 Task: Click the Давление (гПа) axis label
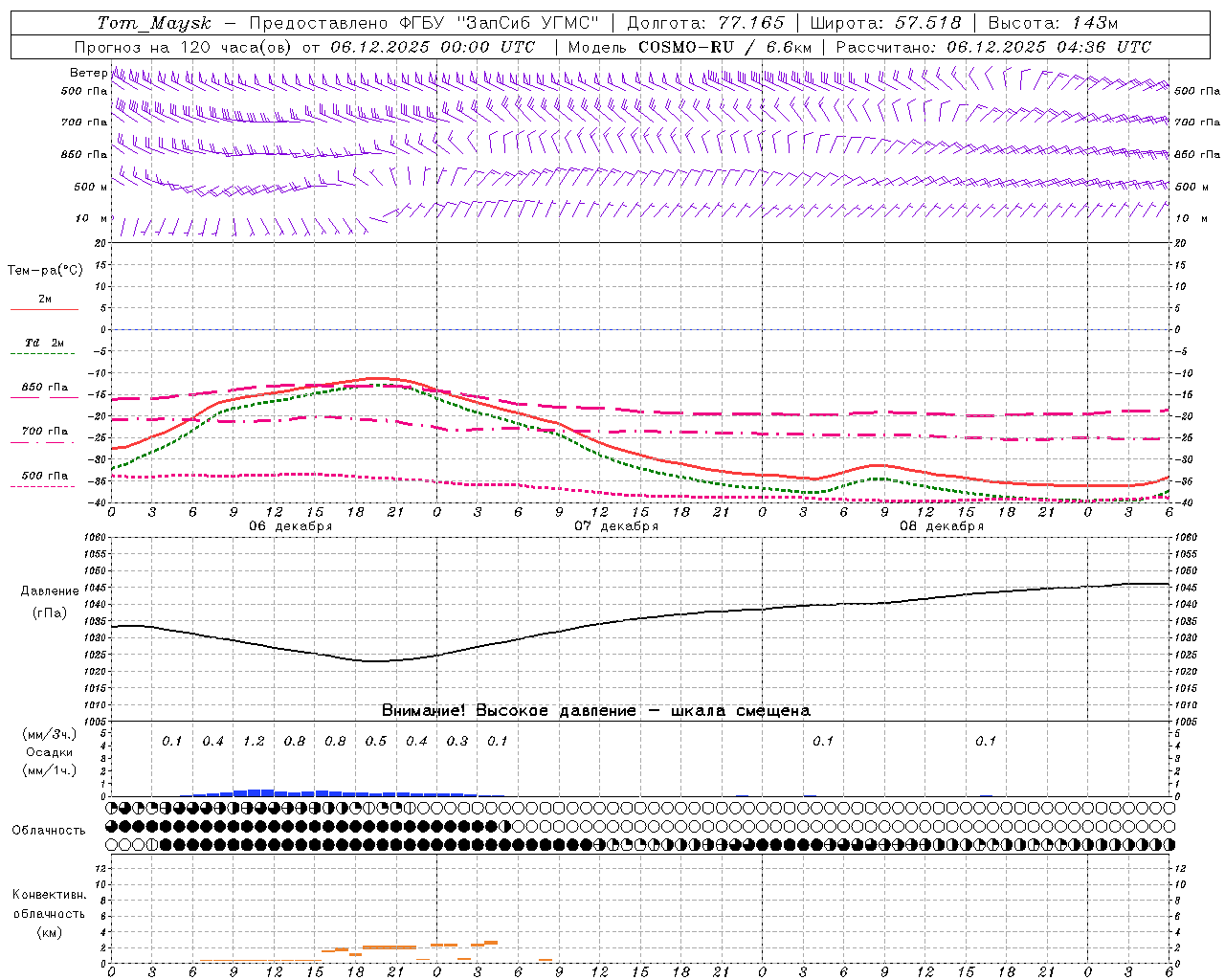50,602
